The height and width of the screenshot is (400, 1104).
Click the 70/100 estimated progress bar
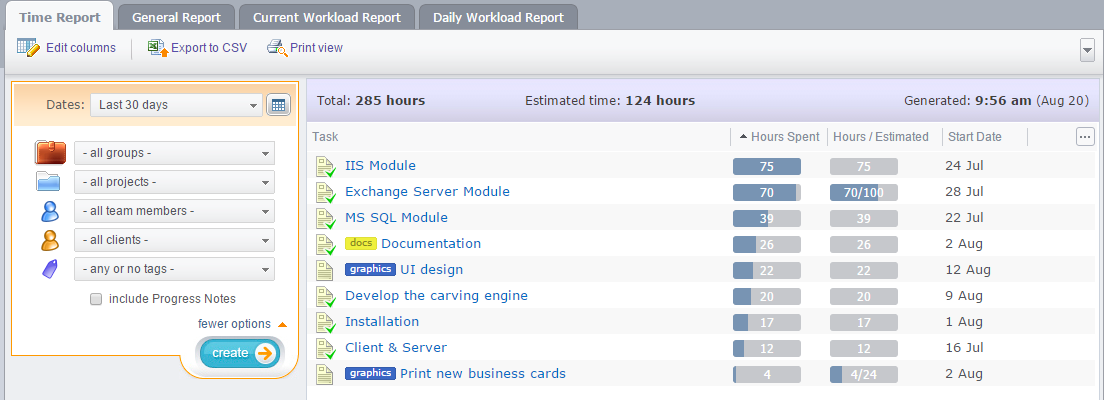(x=863, y=192)
